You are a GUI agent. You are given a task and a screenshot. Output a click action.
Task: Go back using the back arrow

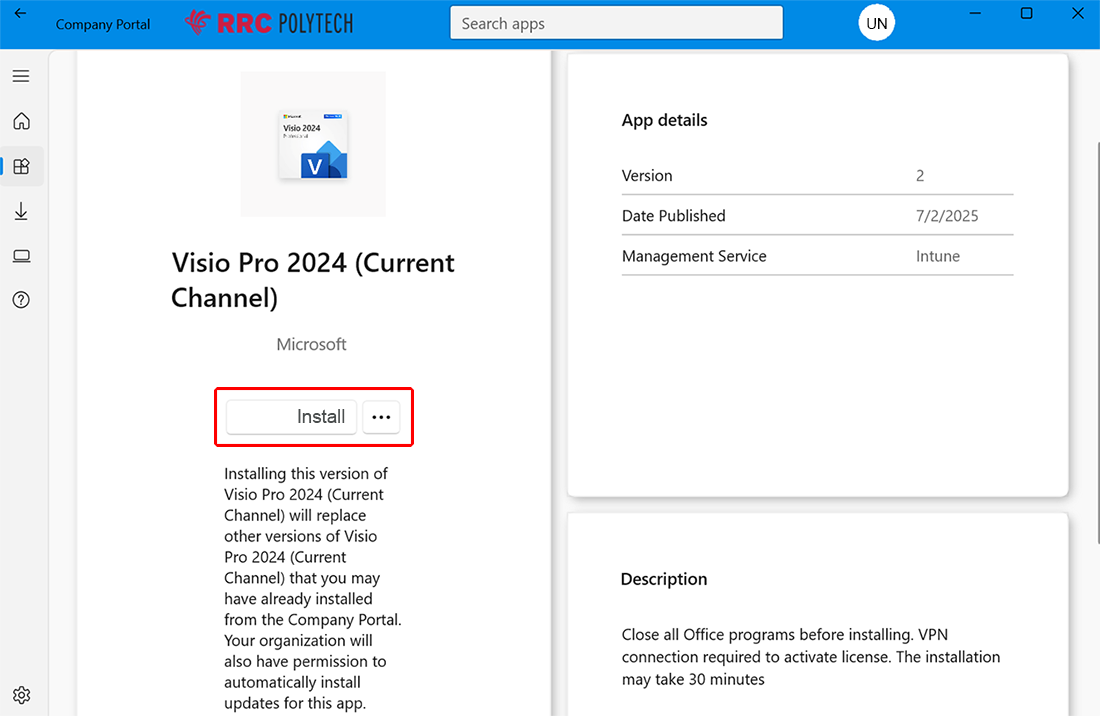click(20, 14)
